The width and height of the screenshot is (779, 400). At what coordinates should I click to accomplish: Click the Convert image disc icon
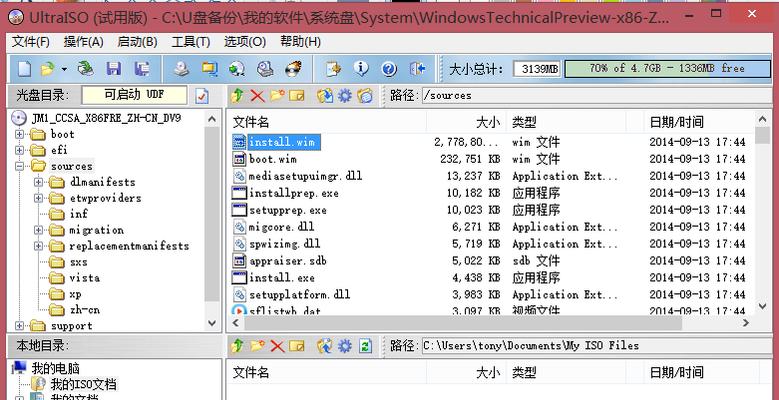pyautogui.click(x=237, y=69)
